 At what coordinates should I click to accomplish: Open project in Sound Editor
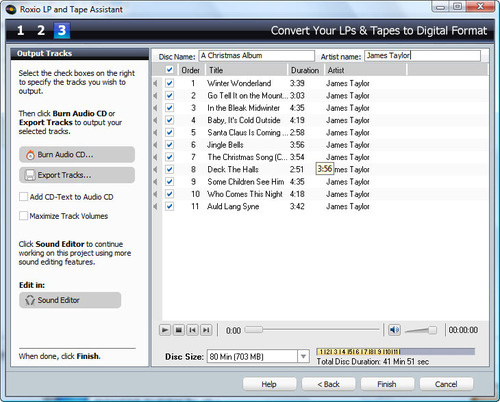tap(70, 300)
